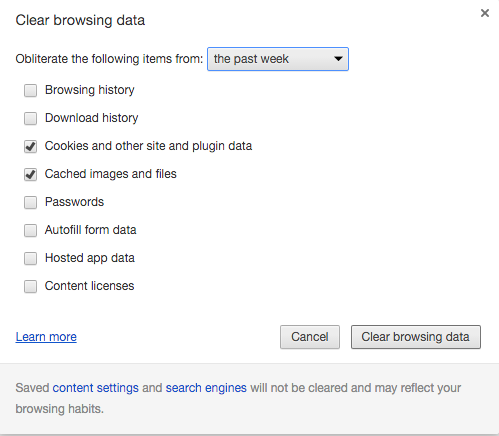Click the 'Hosted app data' label text

[90, 258]
